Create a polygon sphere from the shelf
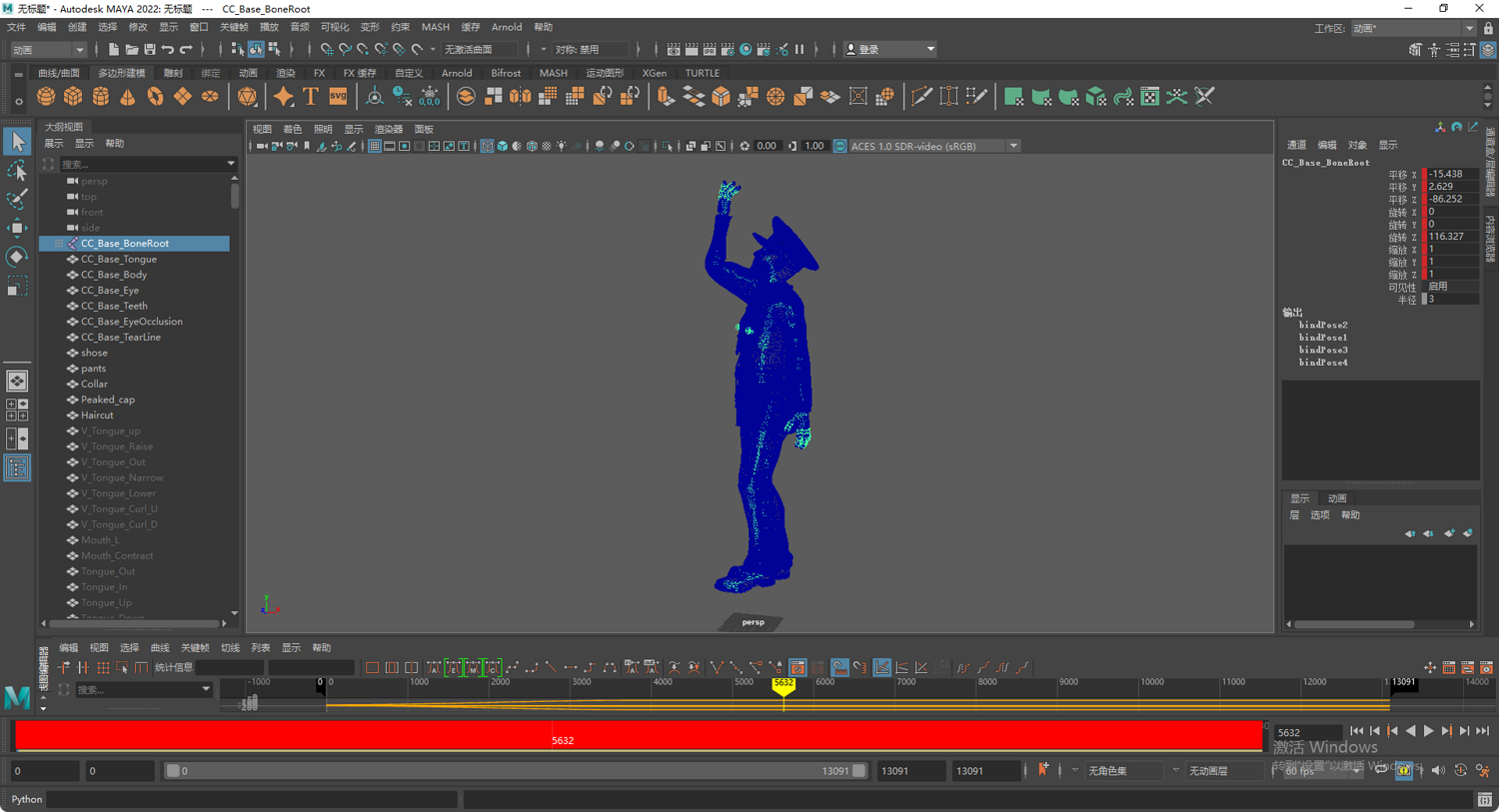The image size is (1499, 812). (46, 97)
